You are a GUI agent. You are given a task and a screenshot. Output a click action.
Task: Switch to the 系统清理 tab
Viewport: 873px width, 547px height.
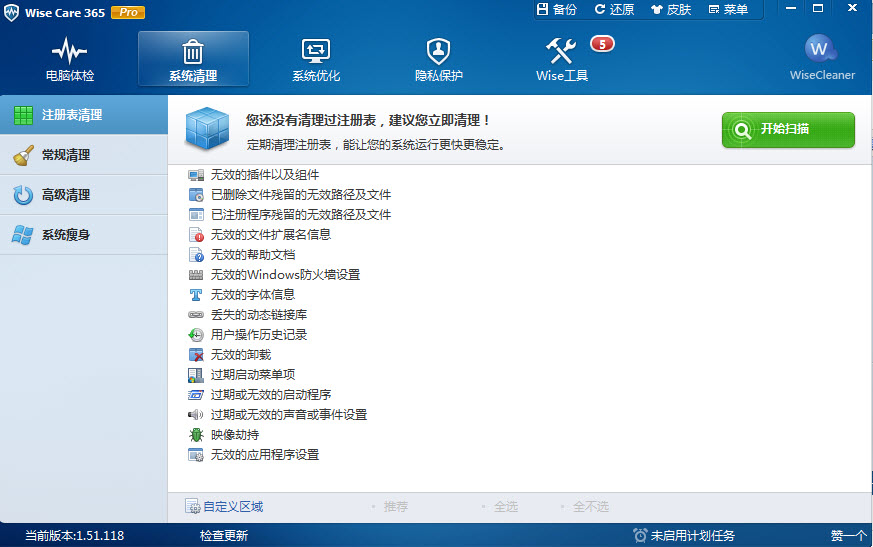(x=193, y=59)
